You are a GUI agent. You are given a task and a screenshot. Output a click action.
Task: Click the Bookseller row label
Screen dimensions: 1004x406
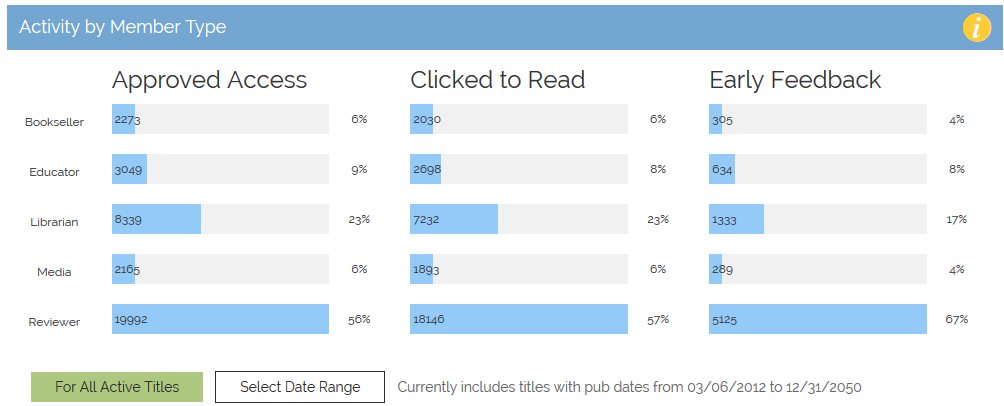tap(54, 122)
